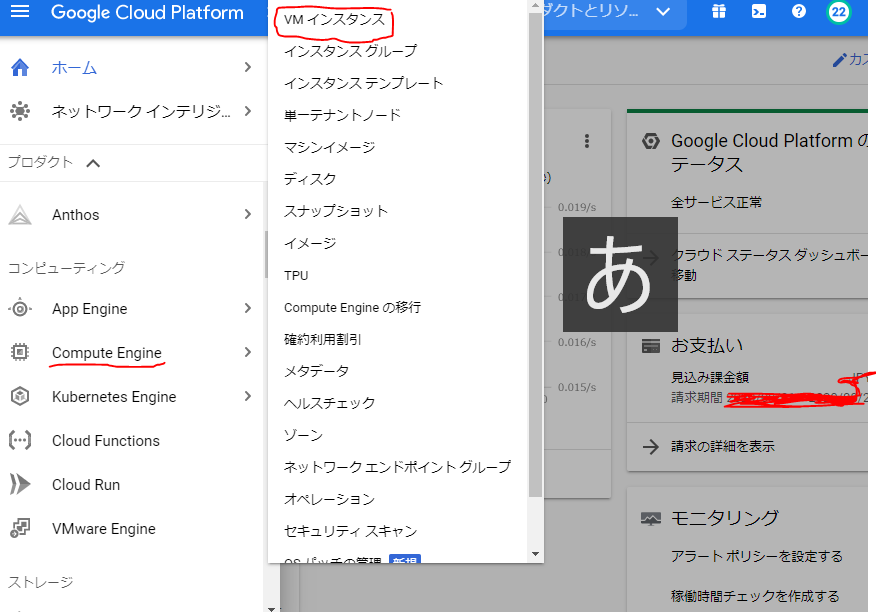Click the billing credit card icon
The width and height of the screenshot is (876, 612).
point(651,347)
